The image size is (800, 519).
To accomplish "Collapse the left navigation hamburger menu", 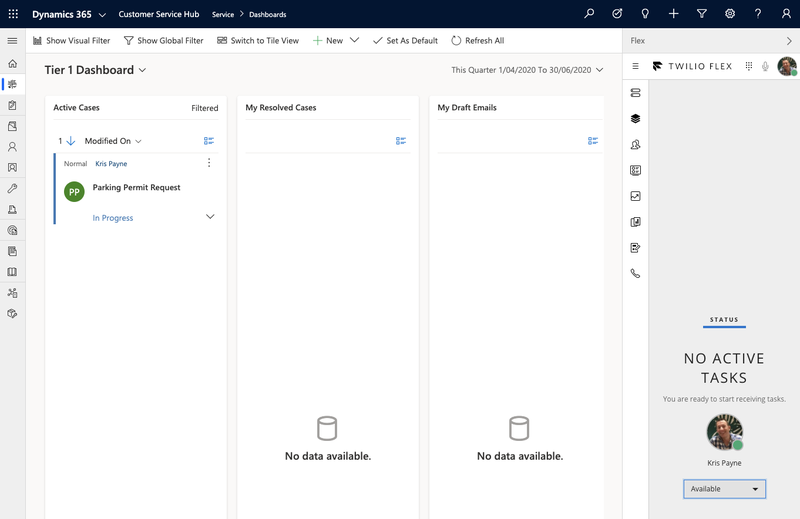I will [x=12, y=41].
